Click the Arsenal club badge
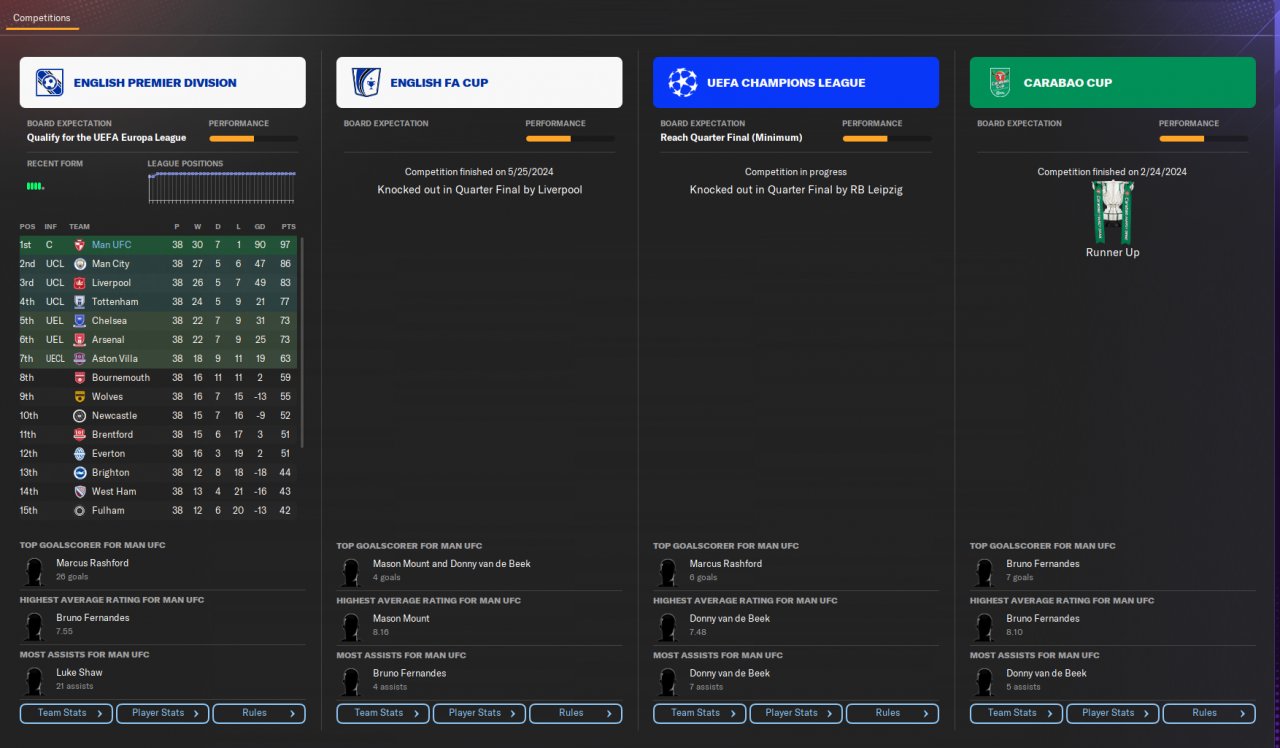 [80, 340]
